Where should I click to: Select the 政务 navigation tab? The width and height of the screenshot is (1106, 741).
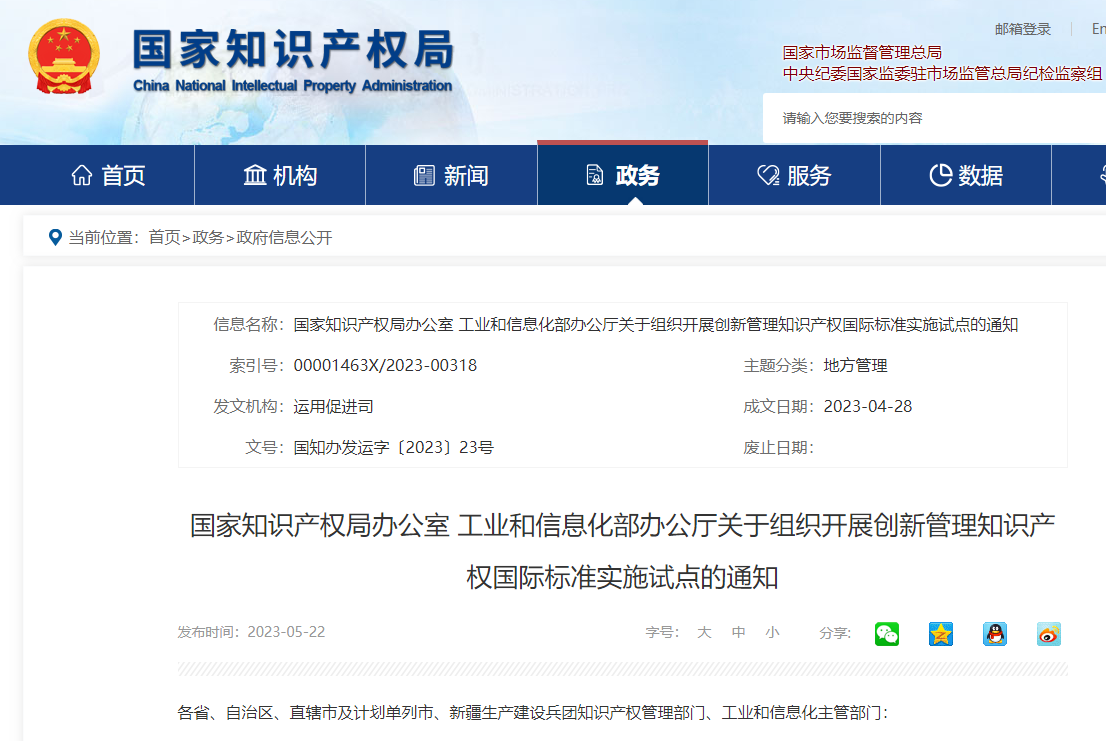click(x=623, y=173)
